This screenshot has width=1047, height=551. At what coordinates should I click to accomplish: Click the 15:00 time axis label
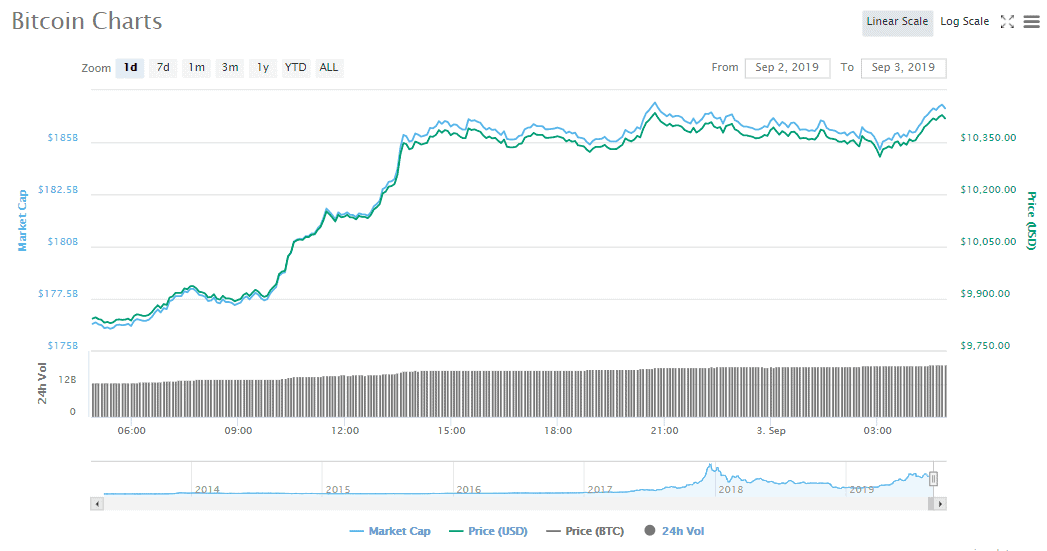click(x=451, y=431)
